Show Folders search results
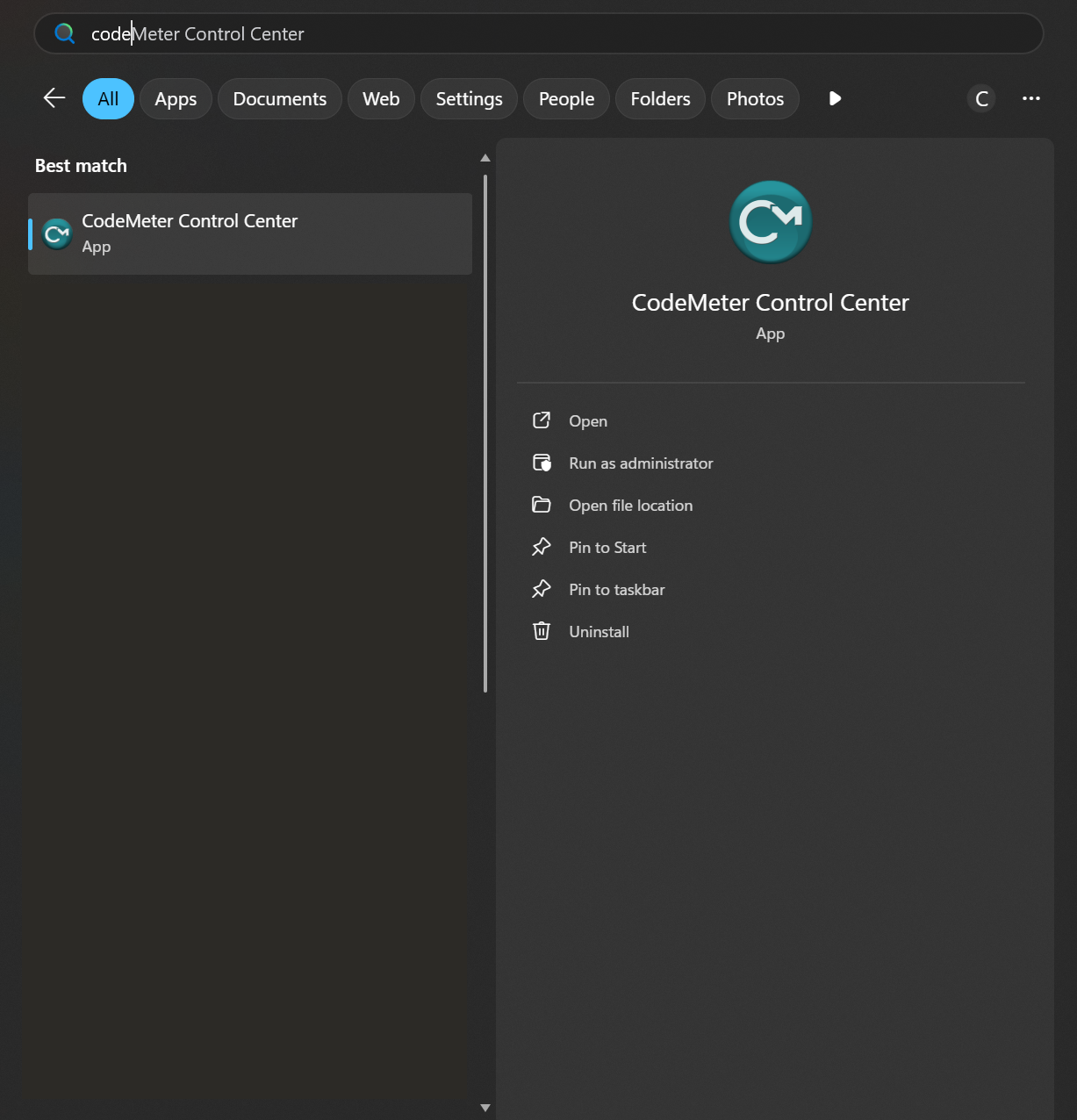 (x=661, y=99)
